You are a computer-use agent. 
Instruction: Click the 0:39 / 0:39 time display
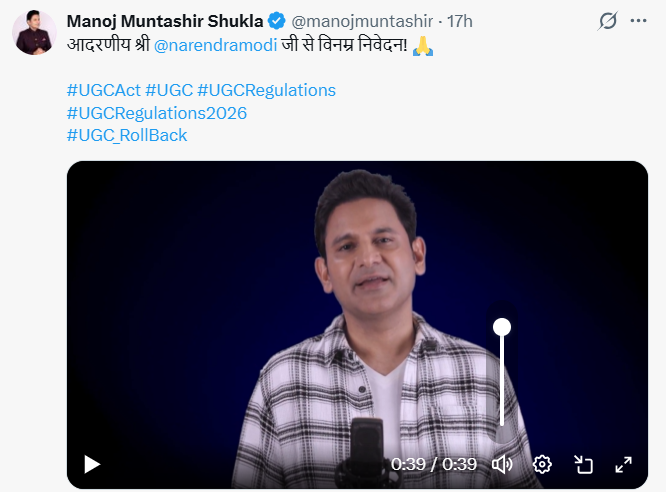coord(434,464)
